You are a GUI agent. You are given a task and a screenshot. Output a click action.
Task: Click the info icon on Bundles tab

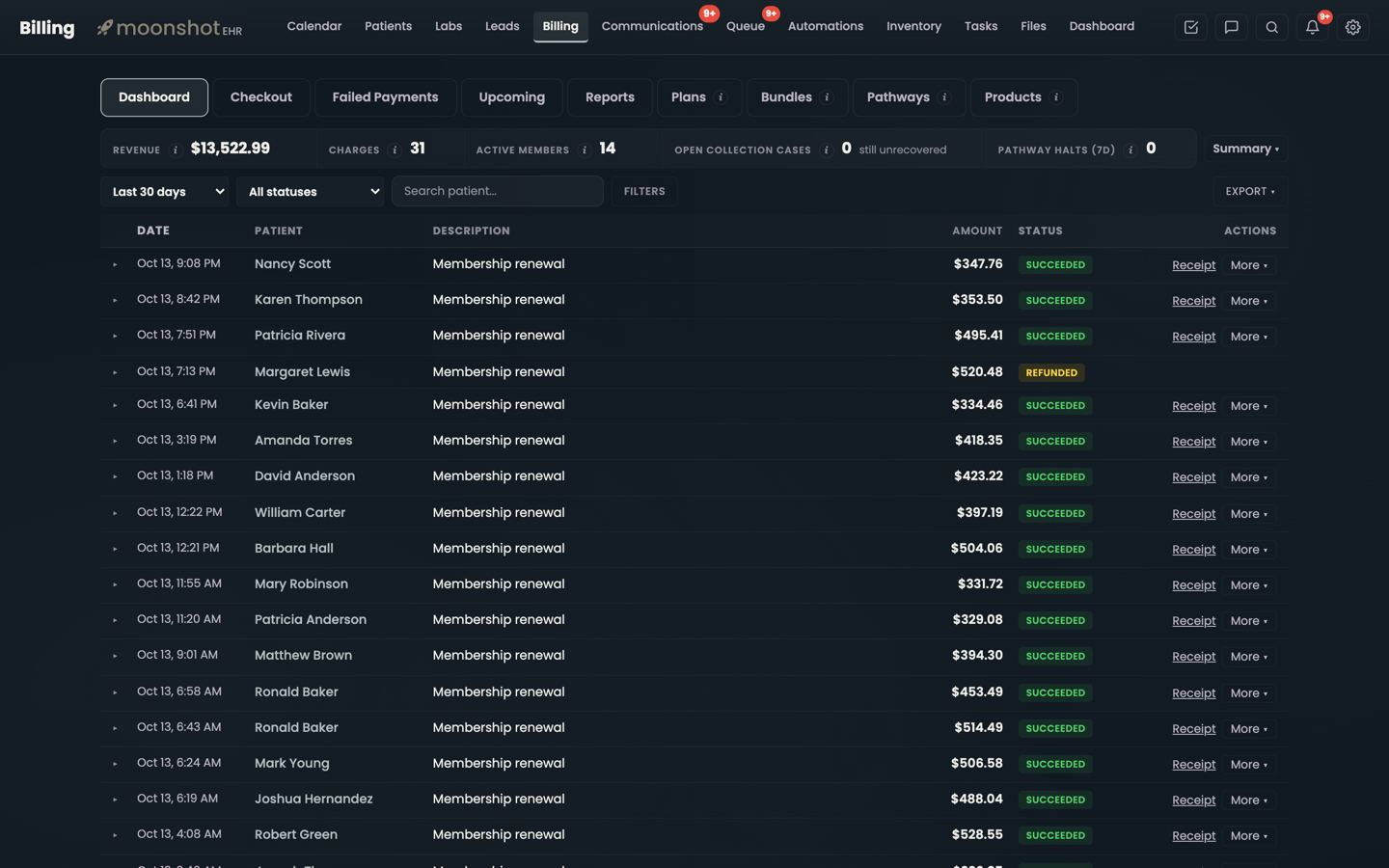(827, 97)
